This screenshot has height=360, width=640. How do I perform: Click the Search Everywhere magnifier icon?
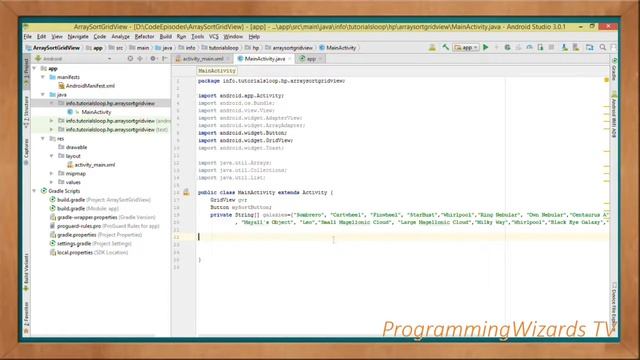point(602,48)
